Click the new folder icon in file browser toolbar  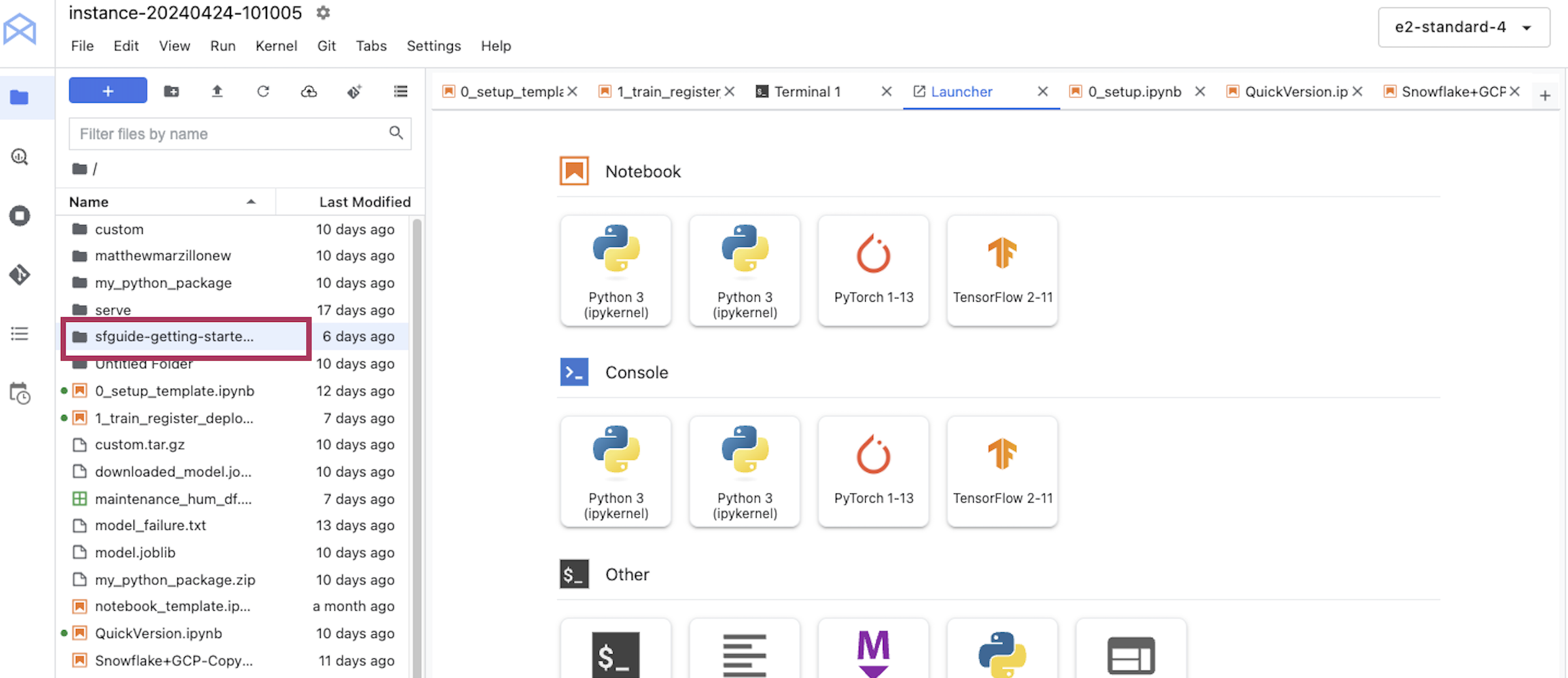tap(171, 92)
